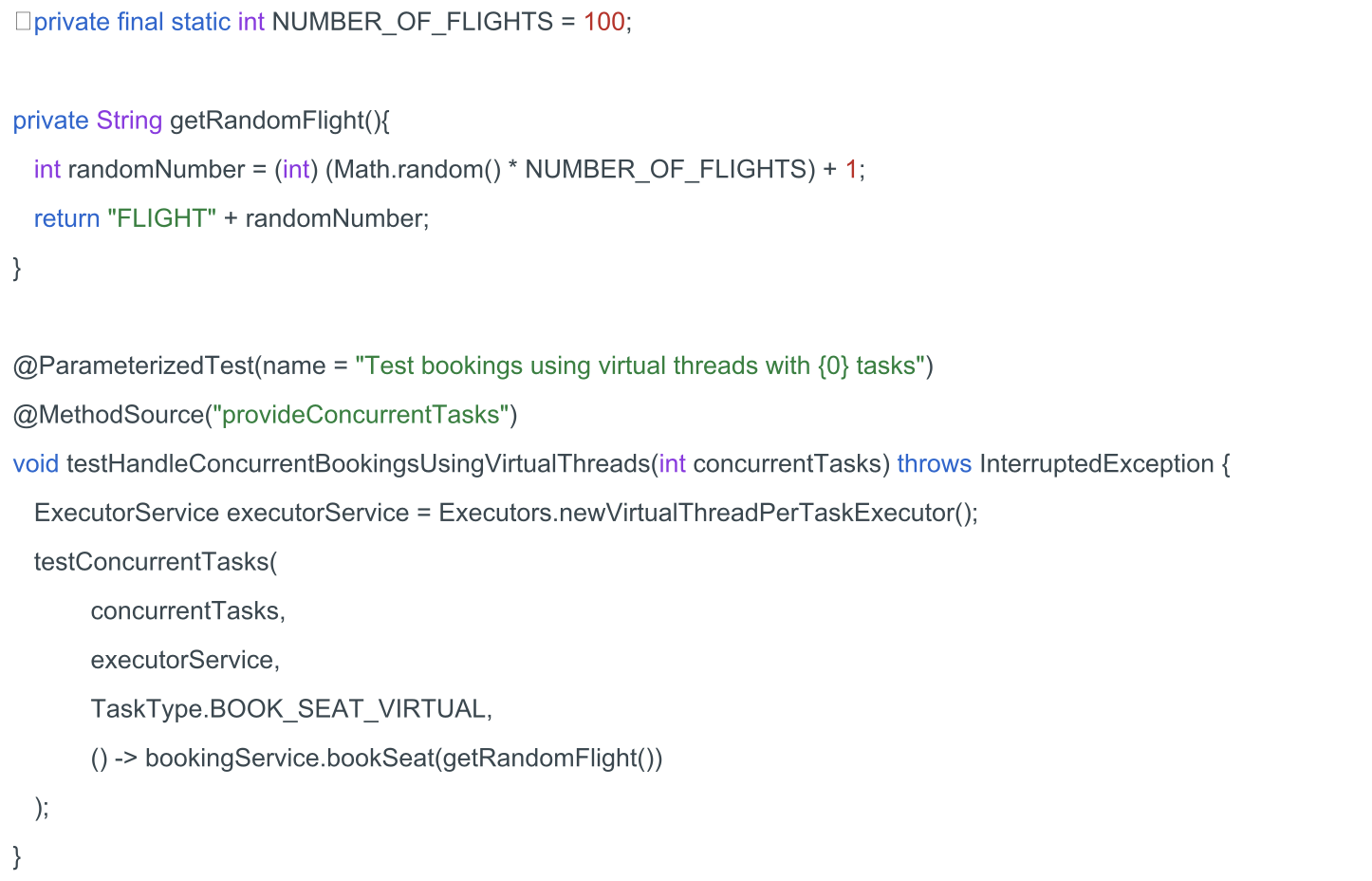This screenshot has height=881, width=1372.
Task: Click the constant name NUMBER_OF_FLIGHTS in the declaration
Action: (x=413, y=22)
